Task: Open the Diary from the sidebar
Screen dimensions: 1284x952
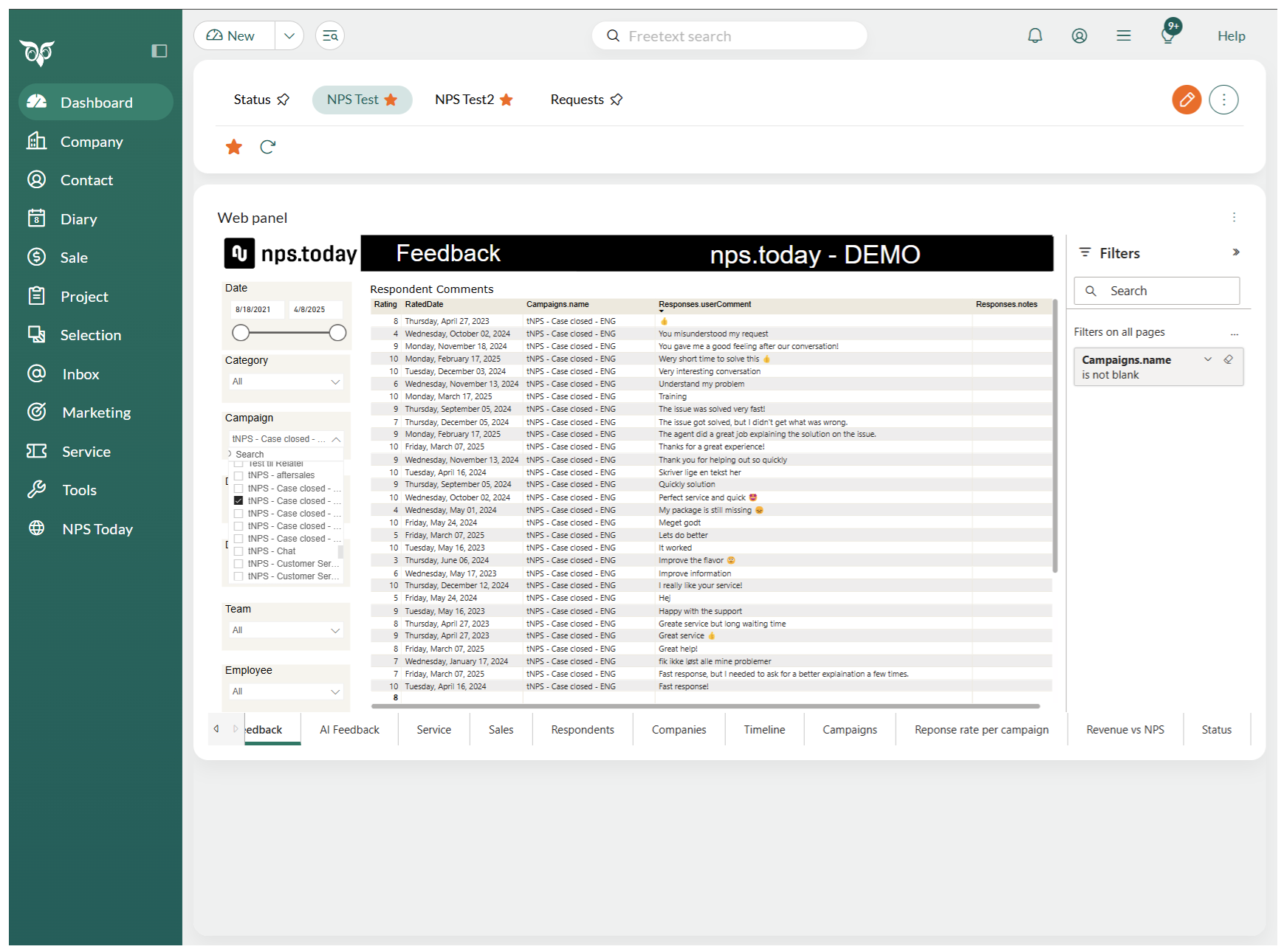Action: click(78, 218)
